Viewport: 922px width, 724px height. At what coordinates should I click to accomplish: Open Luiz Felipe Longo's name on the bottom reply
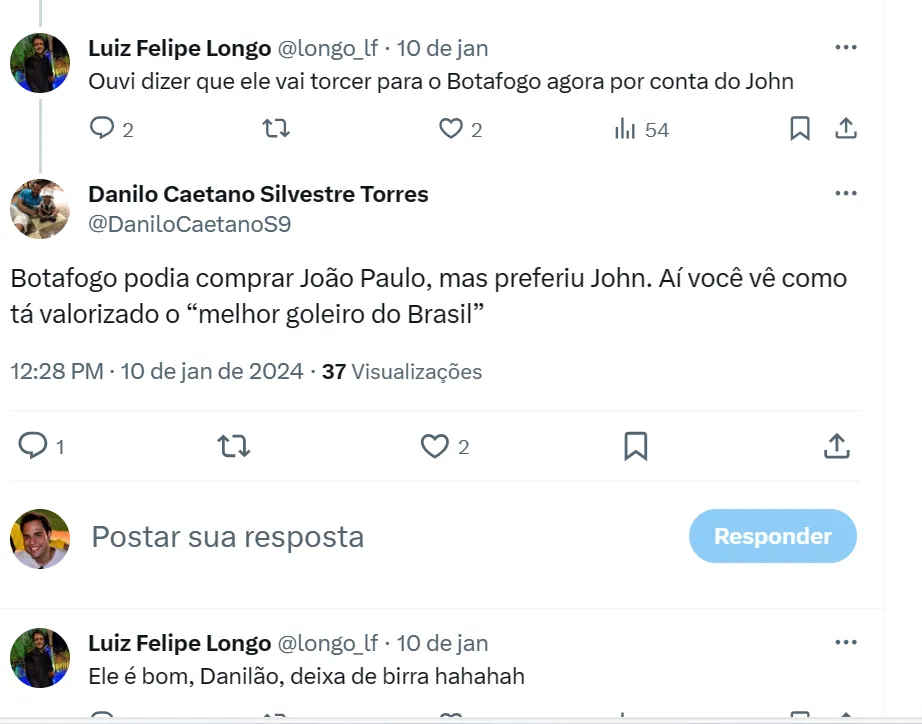[180, 642]
